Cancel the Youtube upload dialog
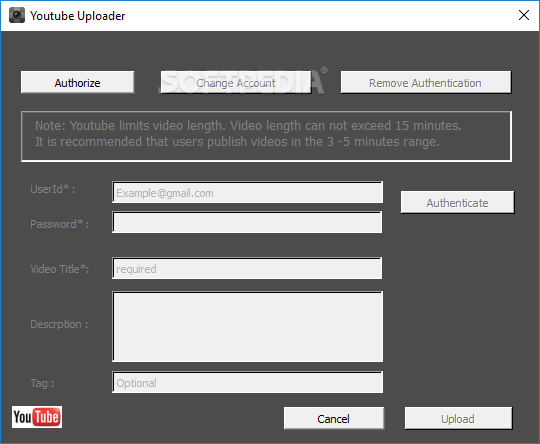540x444 pixels. point(334,418)
